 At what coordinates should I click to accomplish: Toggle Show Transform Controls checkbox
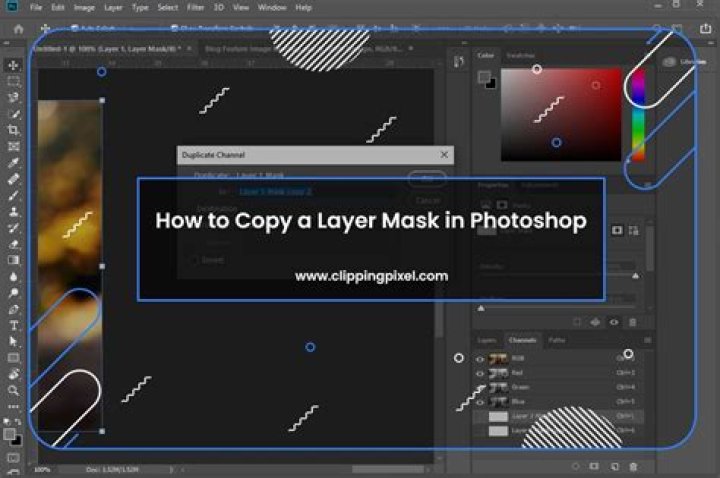click(174, 28)
